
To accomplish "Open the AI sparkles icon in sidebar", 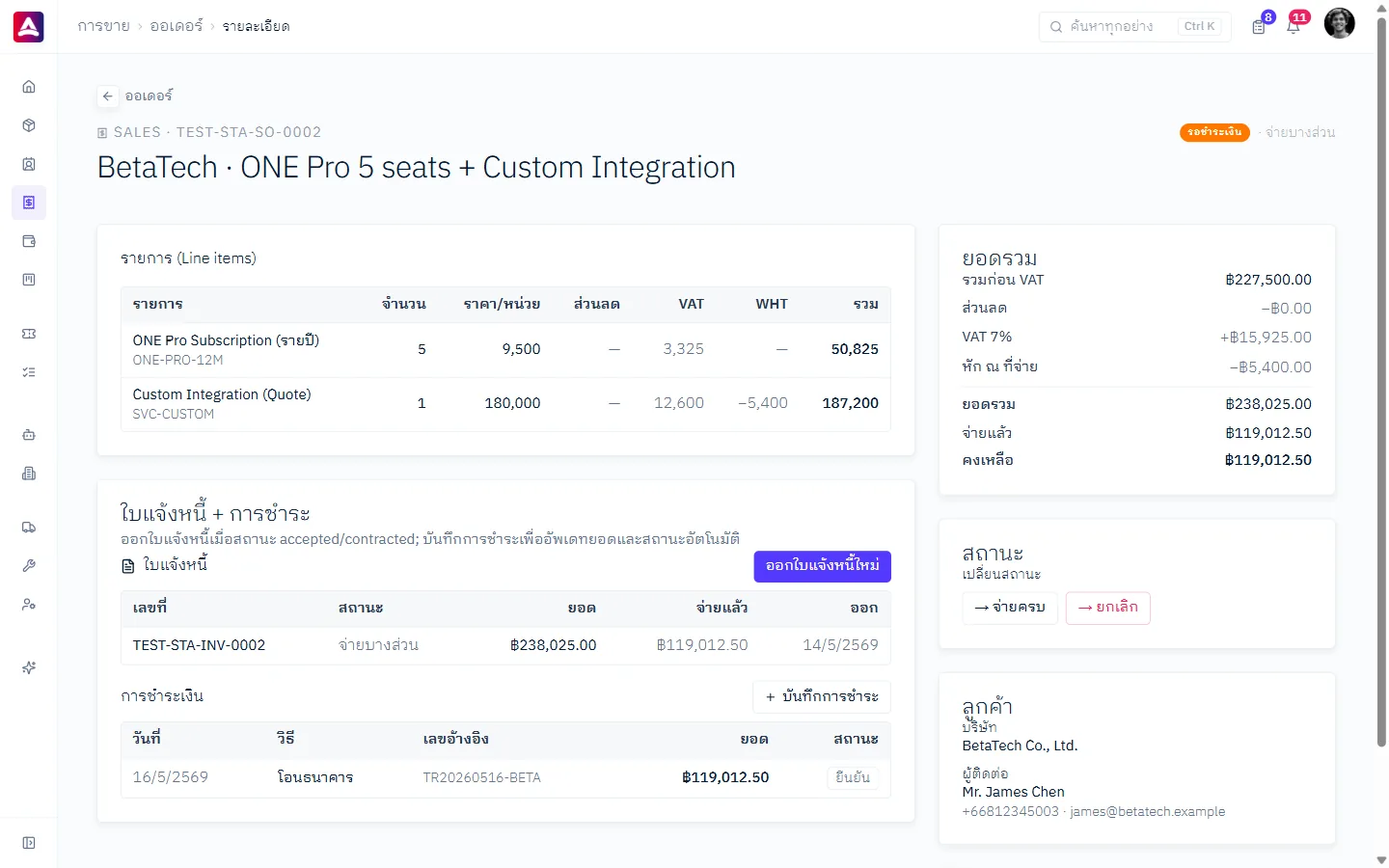I will pos(29,667).
